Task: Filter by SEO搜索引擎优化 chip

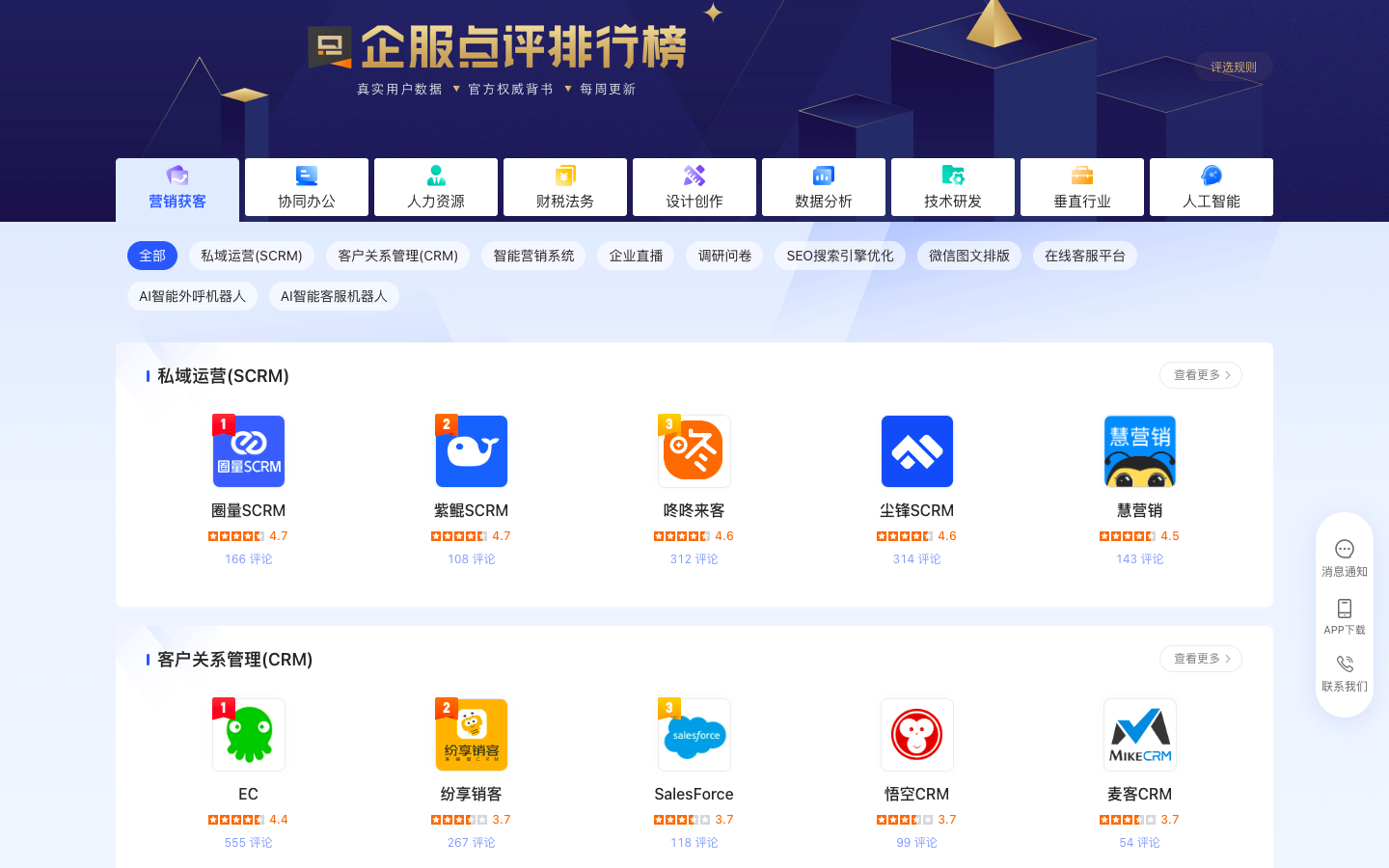Action: pos(840,256)
